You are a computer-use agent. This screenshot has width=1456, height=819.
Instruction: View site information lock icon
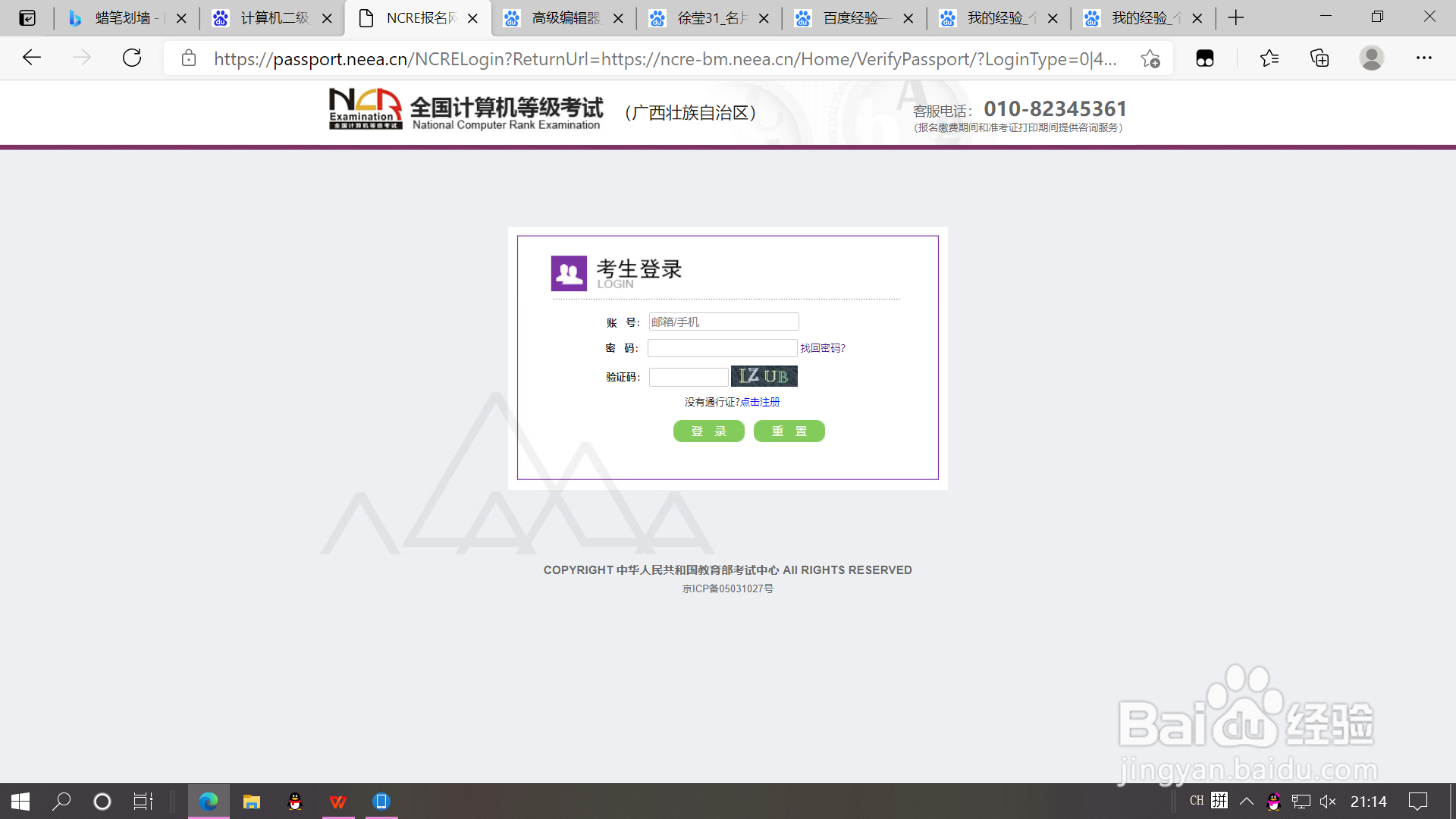(x=189, y=58)
